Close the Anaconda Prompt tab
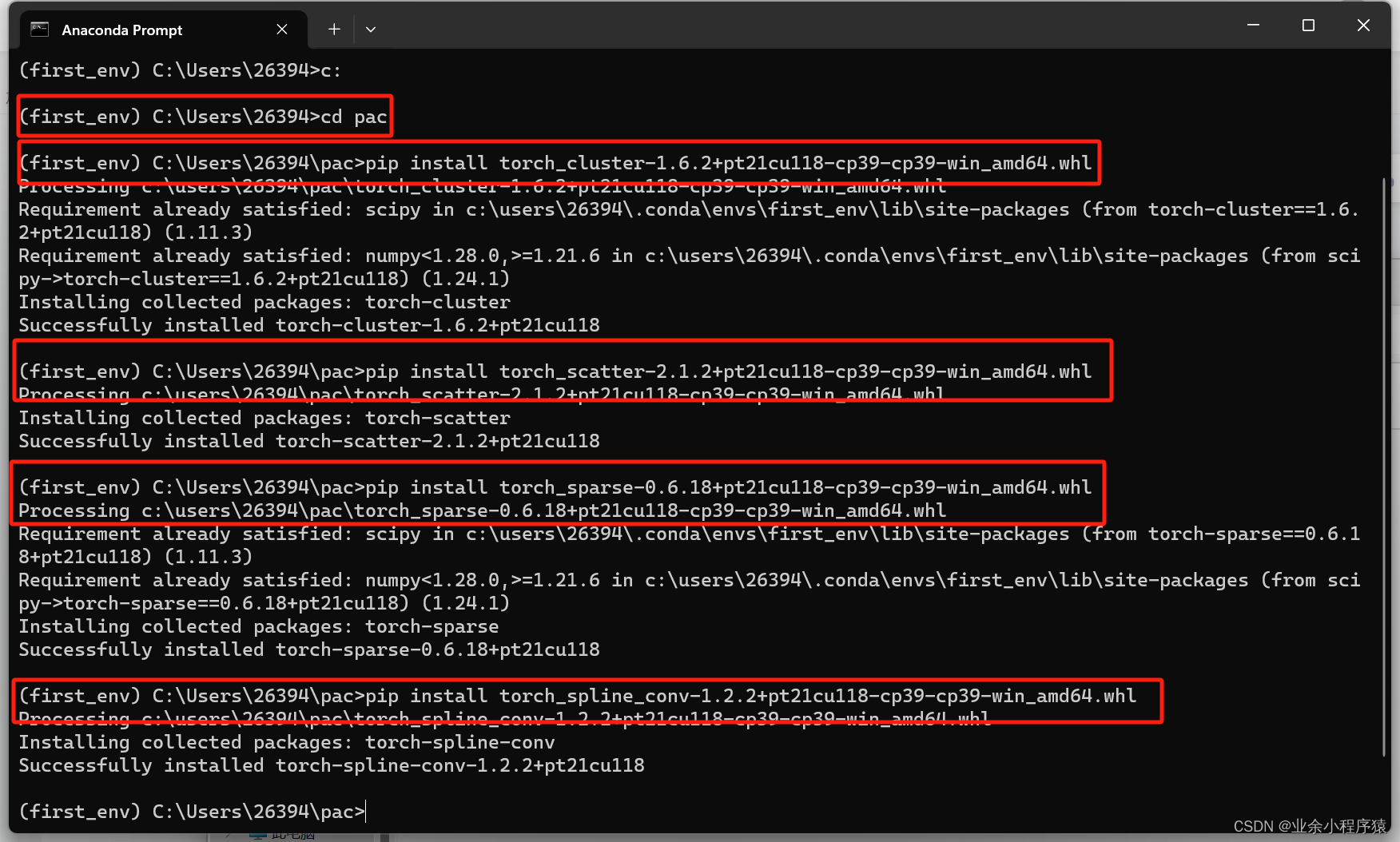The height and width of the screenshot is (842, 1400). (x=281, y=29)
